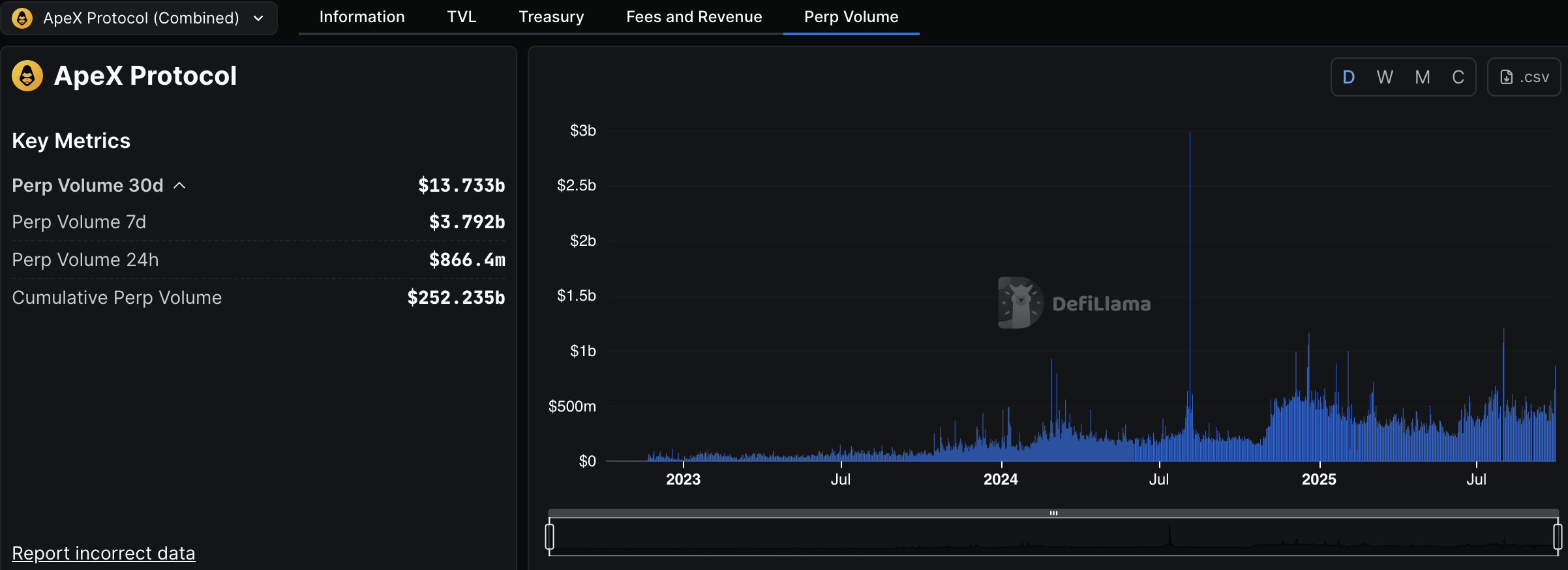Viewport: 1568px width, 570px height.
Task: Click the ApeX Protocol heading text
Action: [x=145, y=76]
